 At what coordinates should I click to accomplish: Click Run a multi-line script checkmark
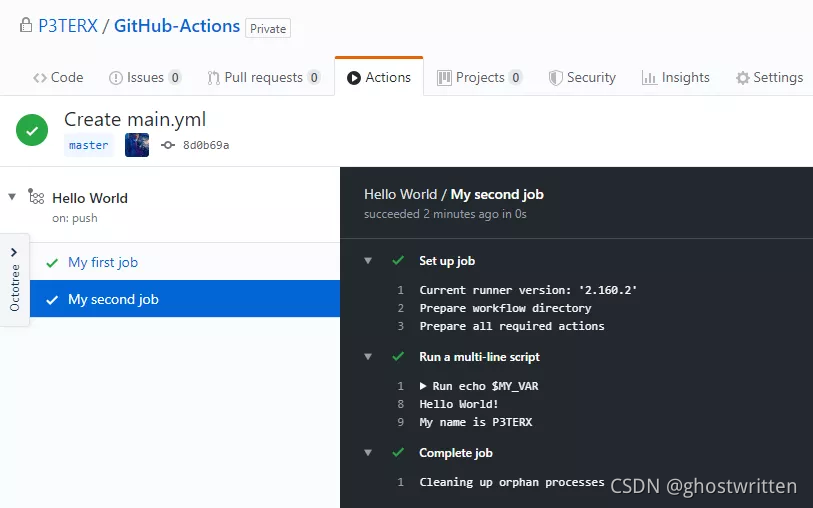point(398,356)
